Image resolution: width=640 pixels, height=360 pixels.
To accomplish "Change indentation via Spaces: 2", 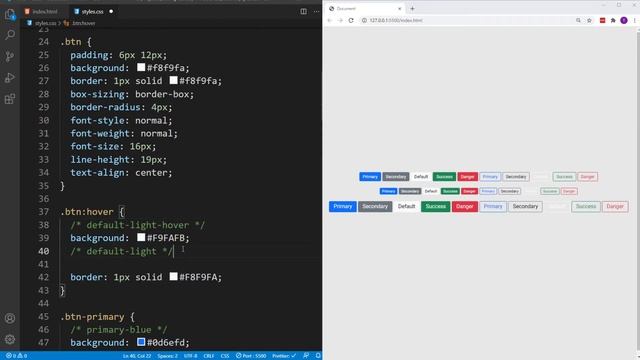I will tap(167, 356).
